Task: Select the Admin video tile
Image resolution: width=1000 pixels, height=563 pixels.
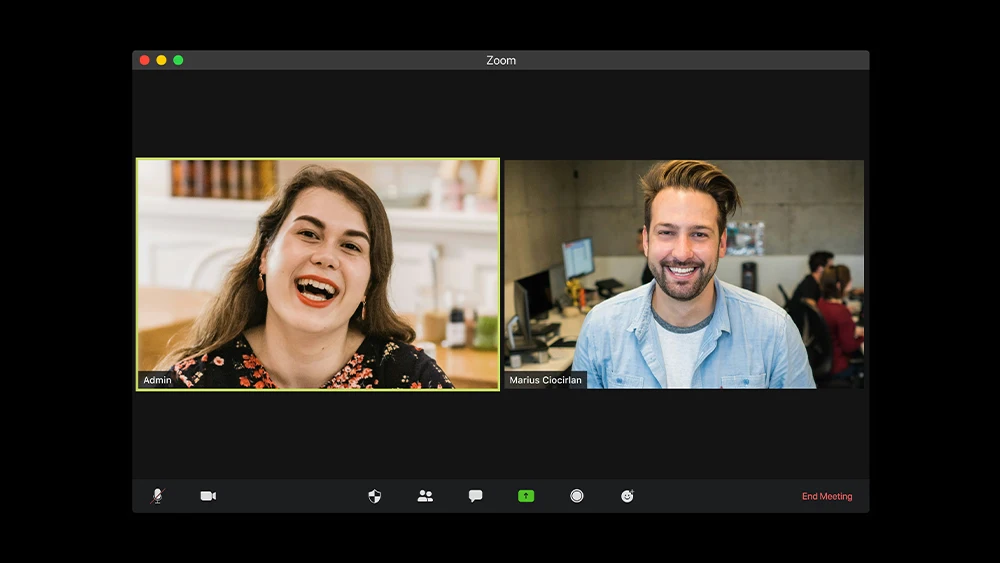Action: (318, 274)
